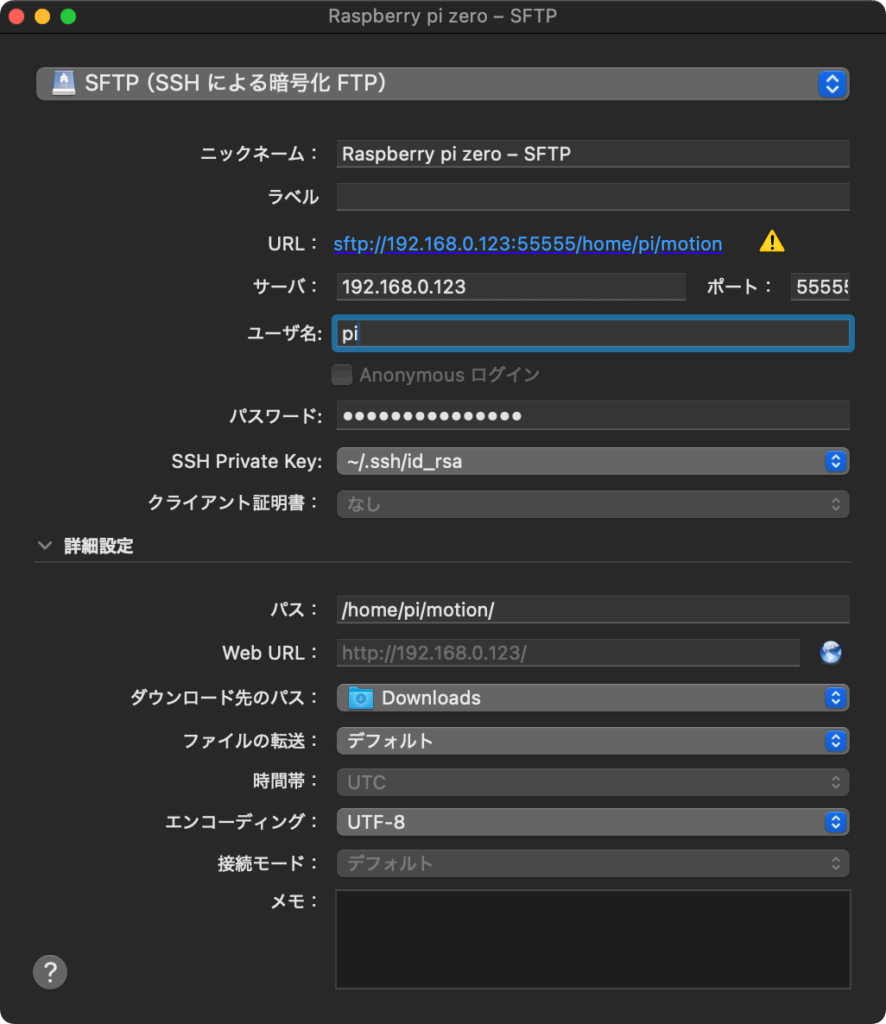The width and height of the screenshot is (886, 1024).
Task: Collapse the 詳細設定 section
Action: click(x=44, y=546)
